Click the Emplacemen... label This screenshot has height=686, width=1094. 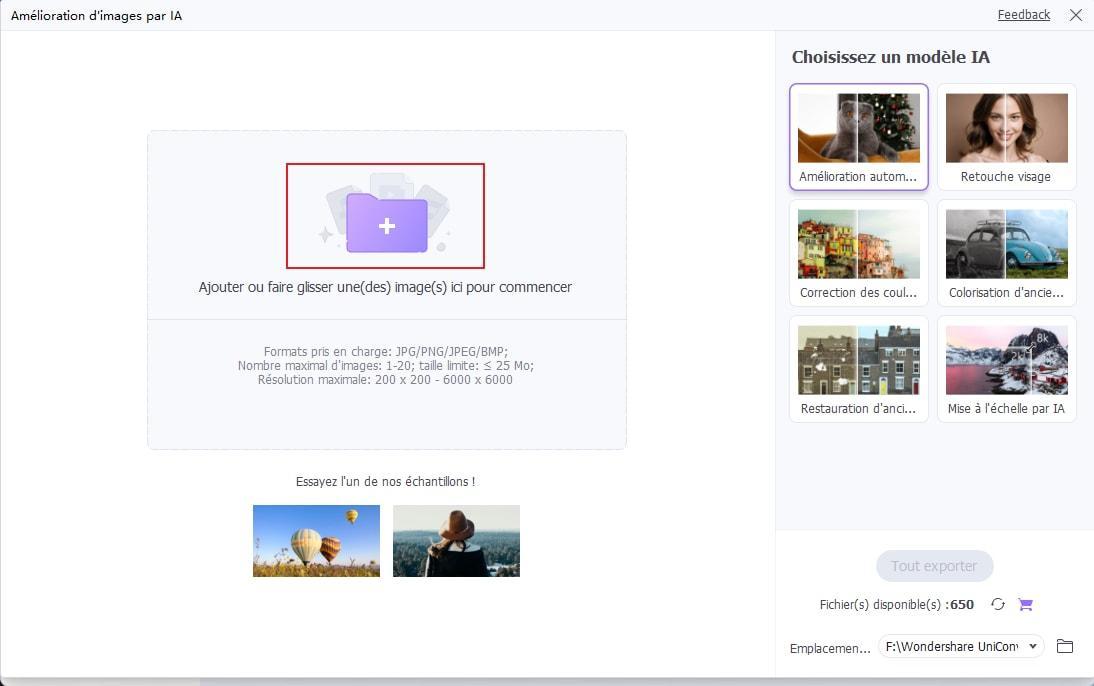click(x=830, y=648)
